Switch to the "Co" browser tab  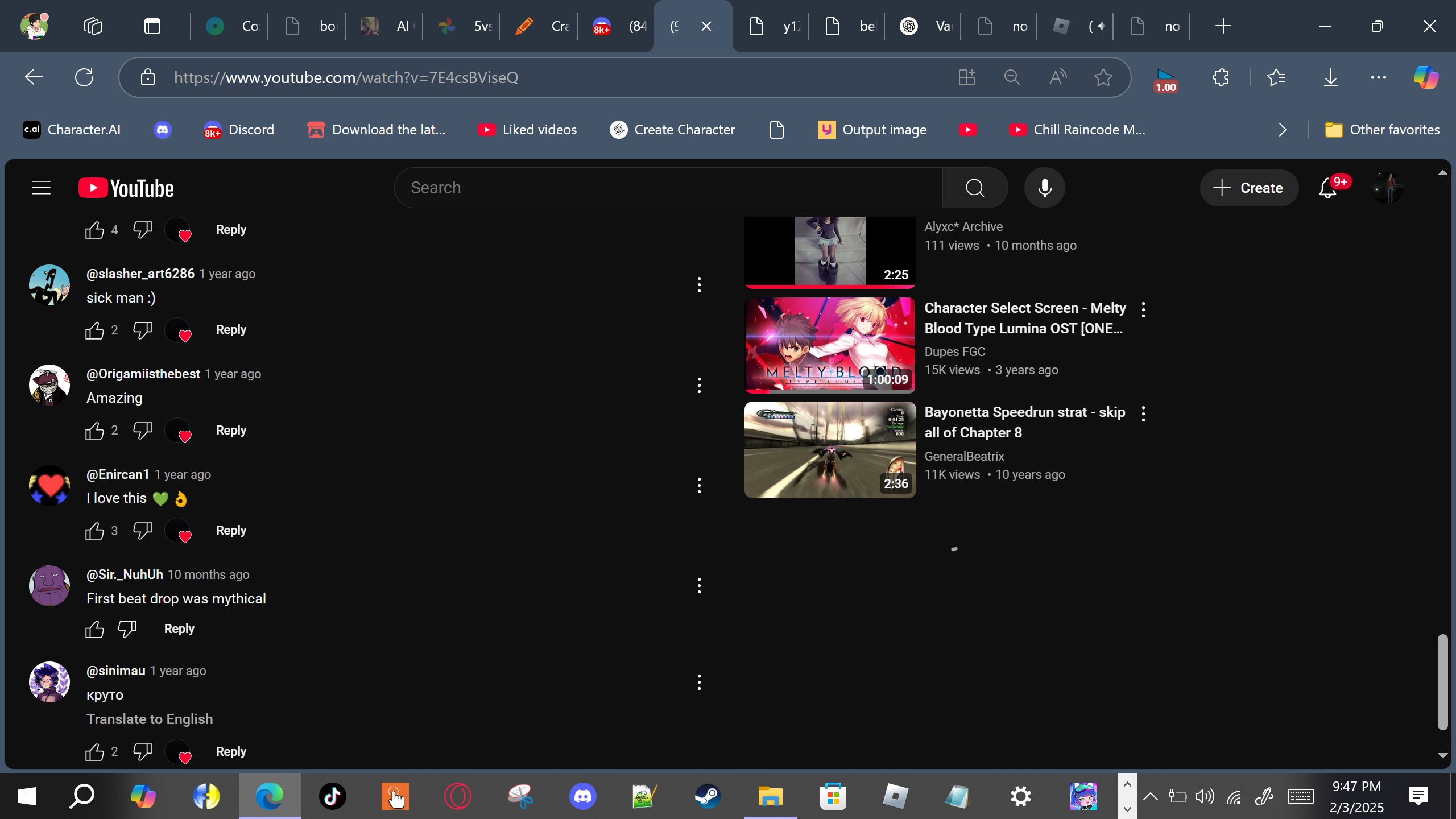pos(230,26)
